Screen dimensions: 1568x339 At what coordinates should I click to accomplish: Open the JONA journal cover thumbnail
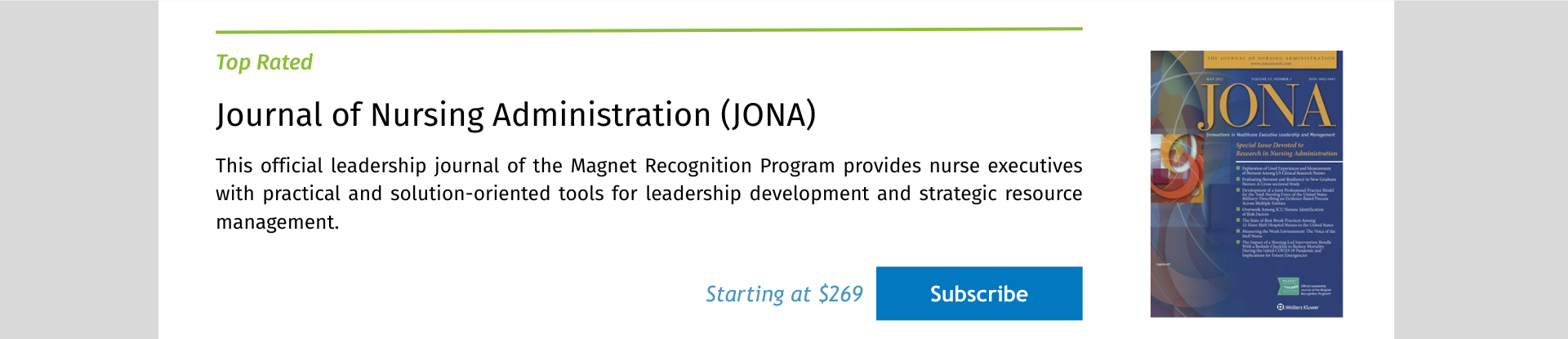[x=1246, y=184]
